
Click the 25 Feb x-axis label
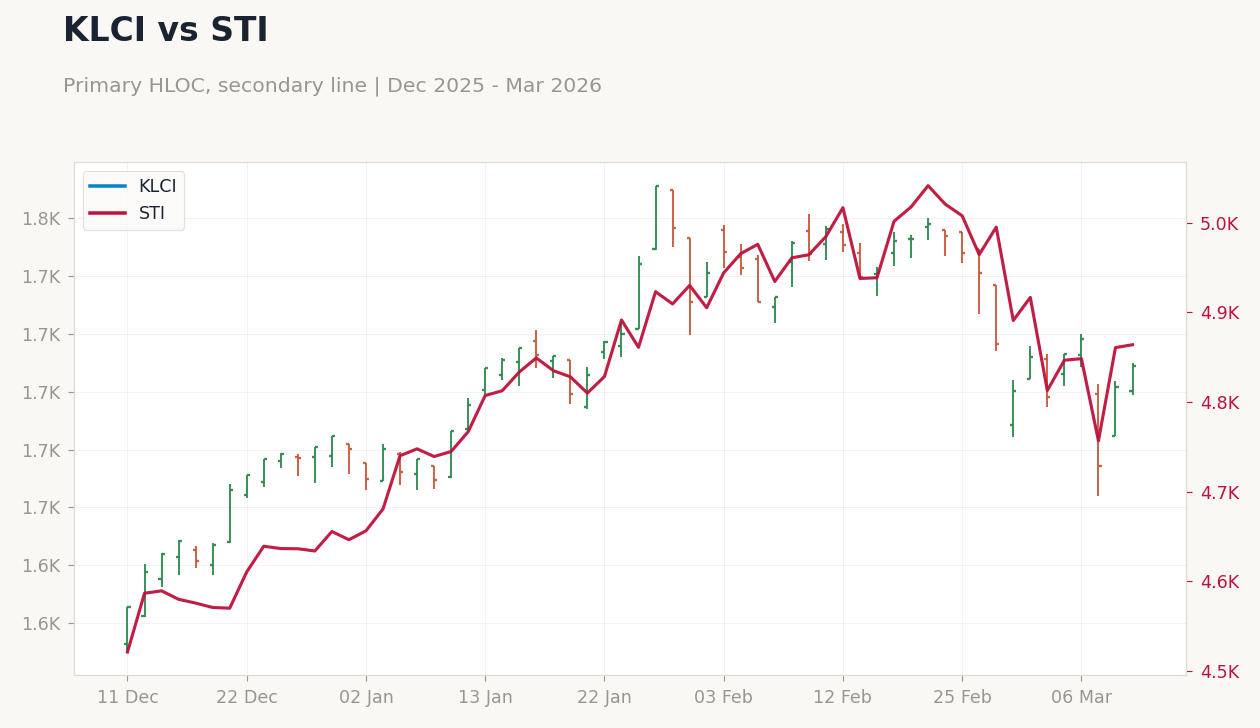pos(962,697)
